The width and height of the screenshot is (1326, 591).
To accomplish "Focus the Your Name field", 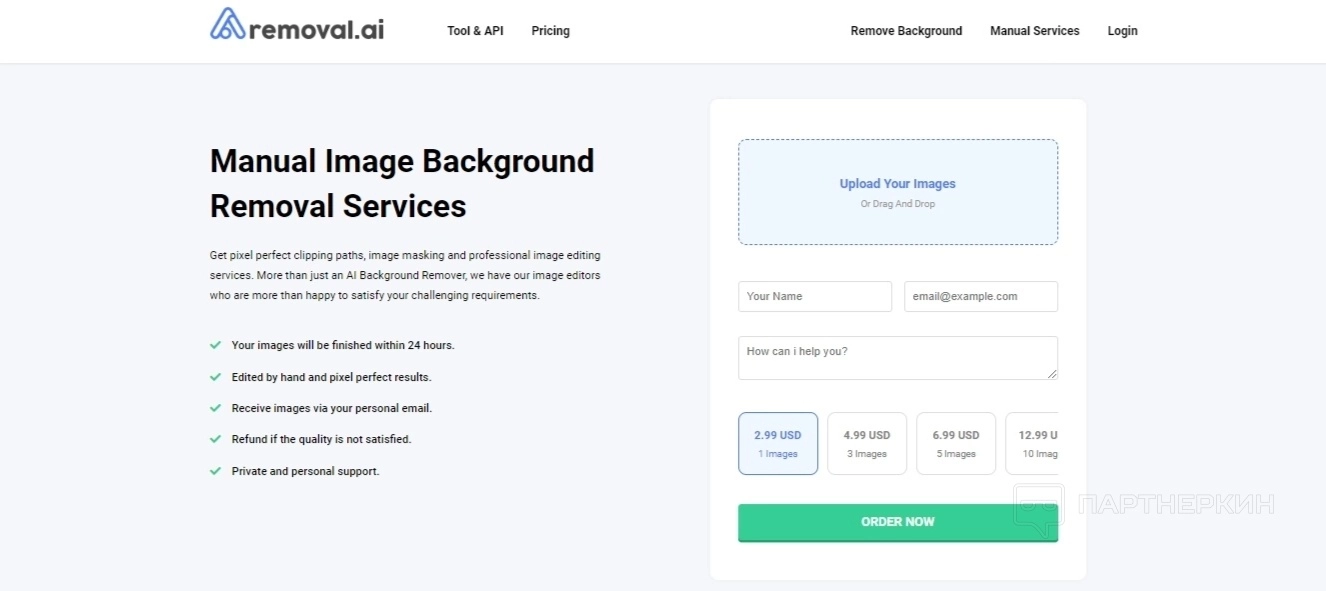I will coord(815,296).
